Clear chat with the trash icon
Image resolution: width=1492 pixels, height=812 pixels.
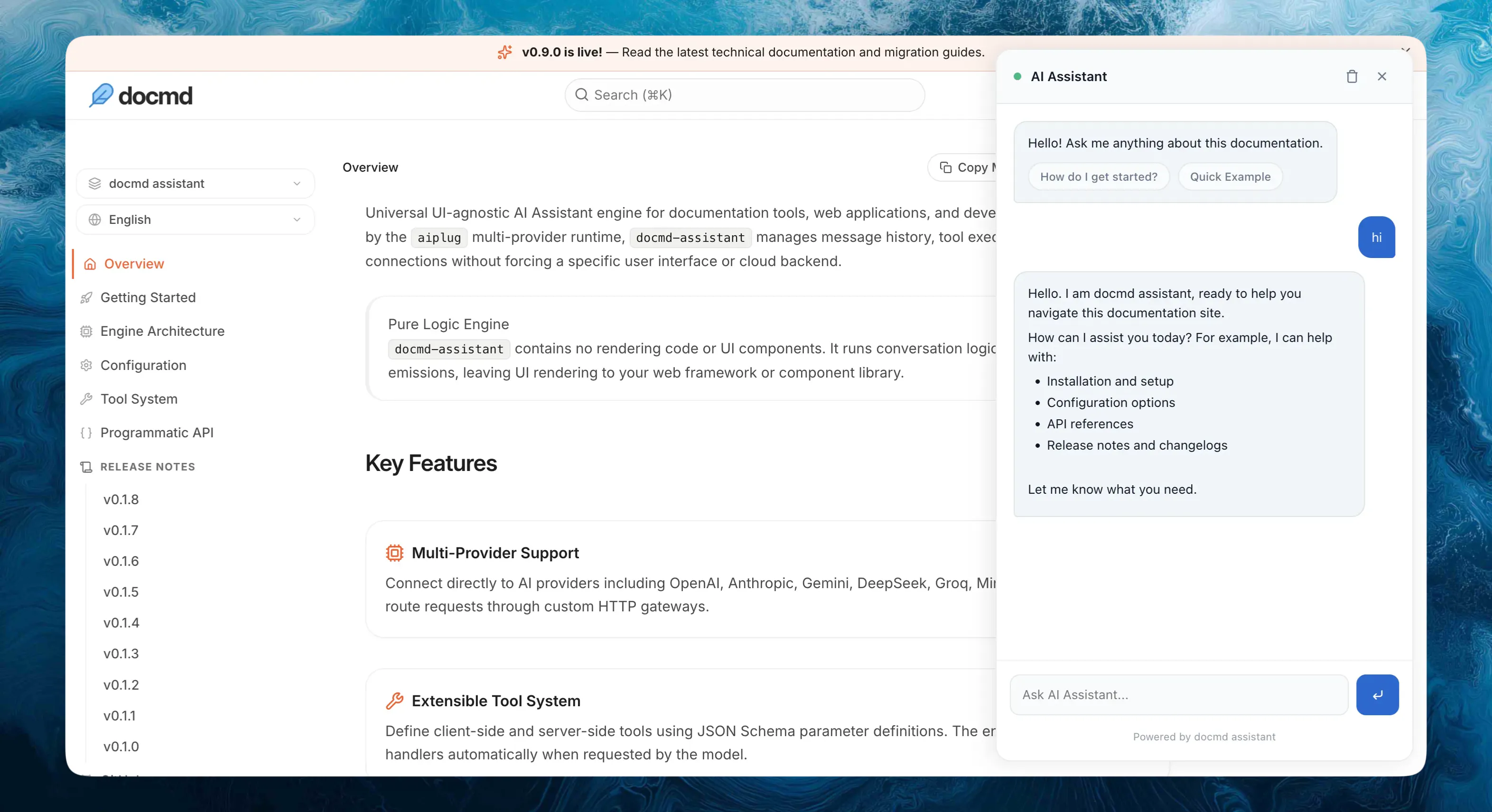coord(1352,76)
